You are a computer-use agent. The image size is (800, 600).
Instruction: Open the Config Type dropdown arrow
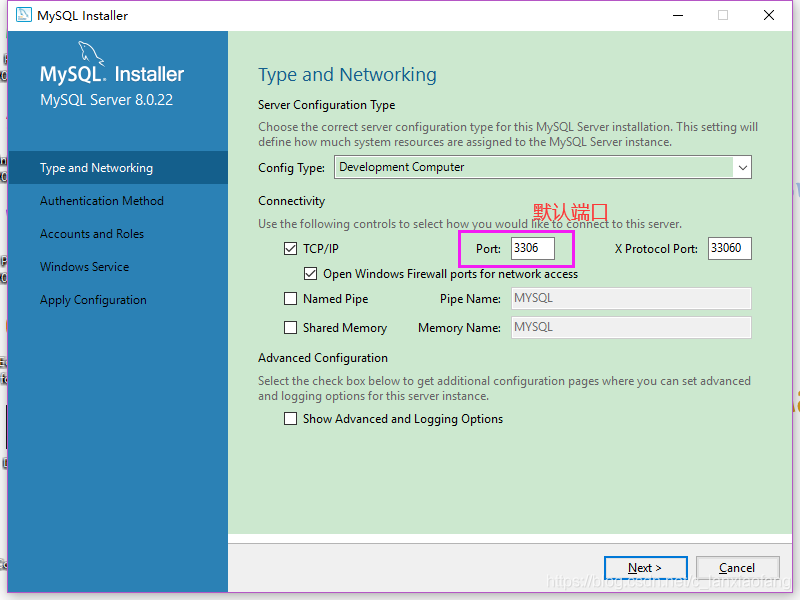click(x=742, y=167)
